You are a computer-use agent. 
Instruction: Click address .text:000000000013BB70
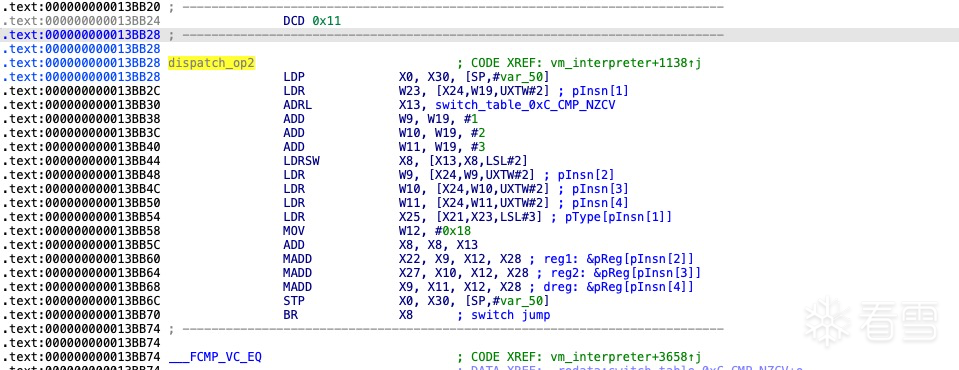click(x=81, y=315)
